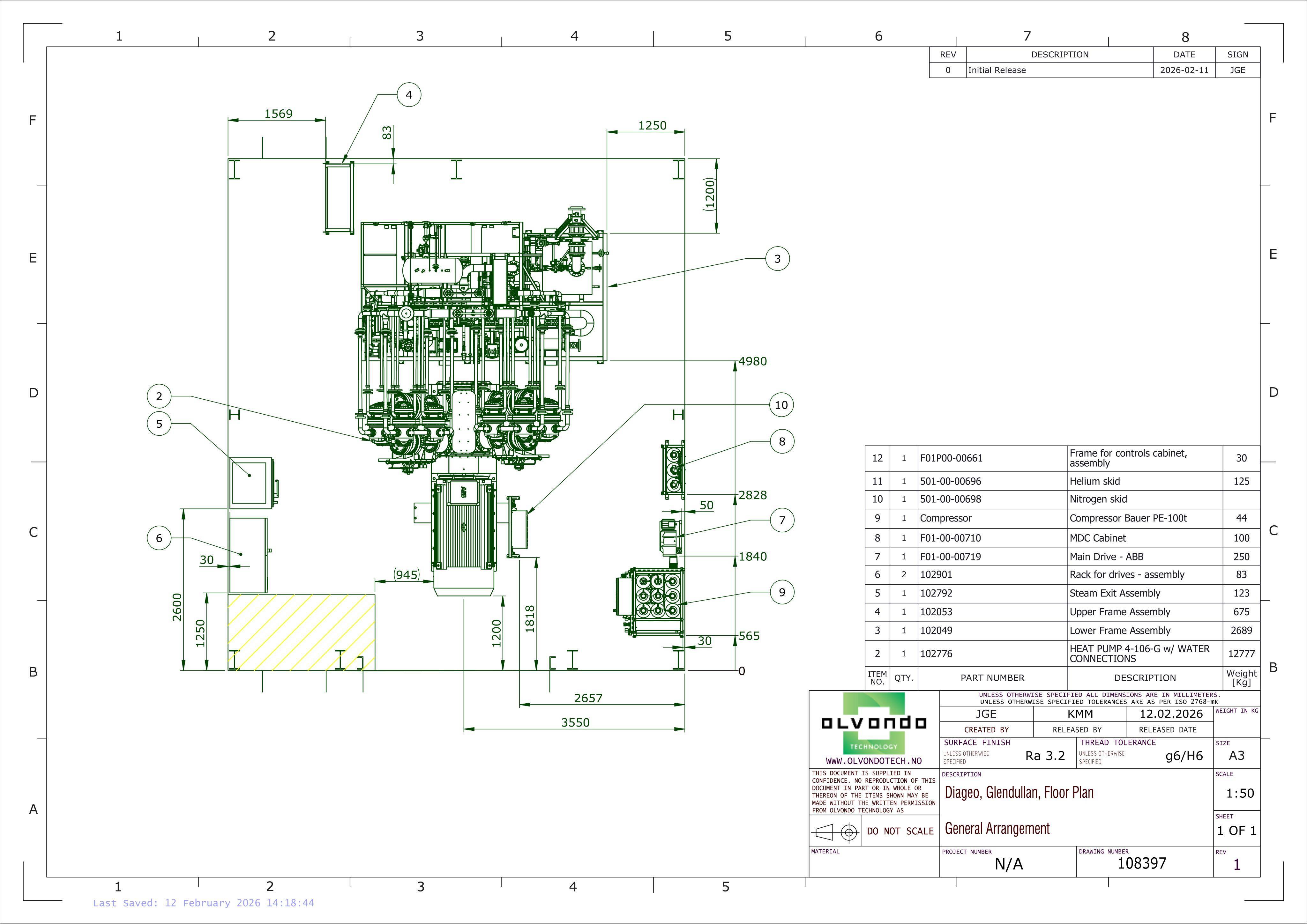
Task: Click balloon callout number 2
Action: click(x=159, y=396)
